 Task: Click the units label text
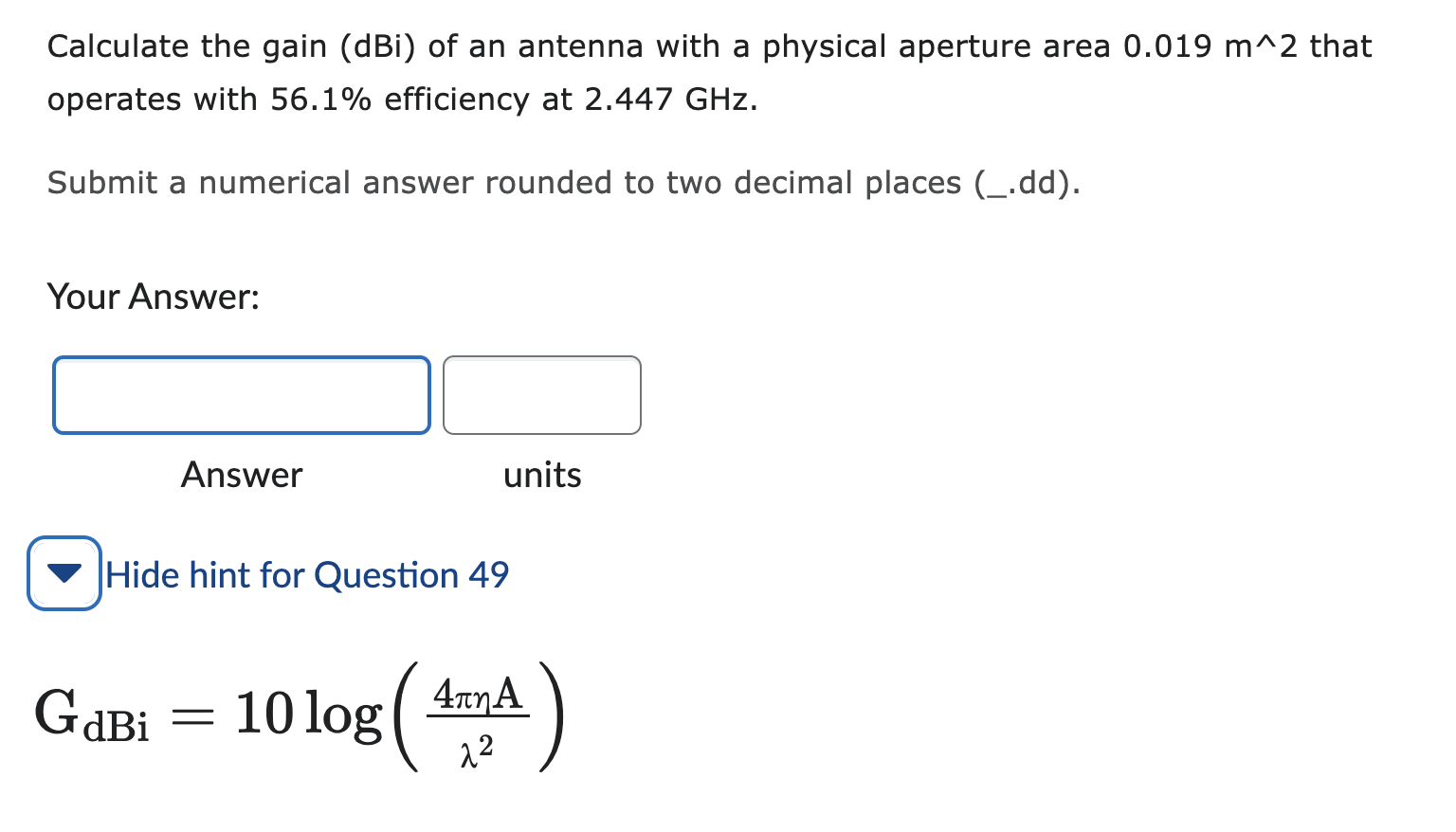coord(541,475)
